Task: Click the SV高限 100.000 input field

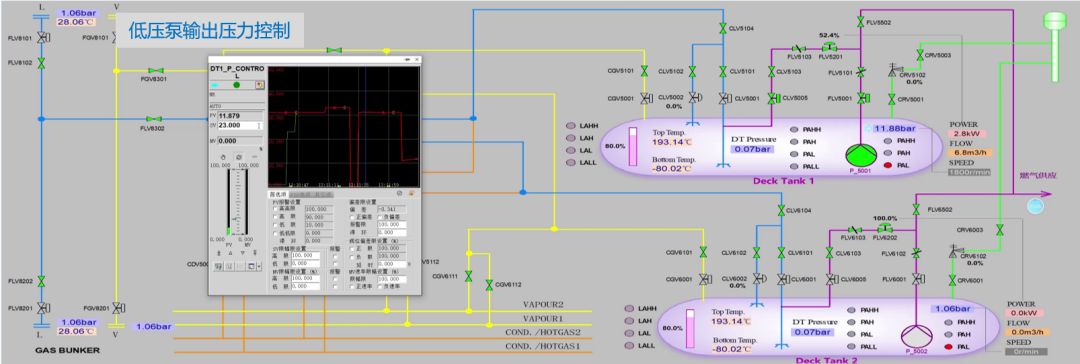Action: pos(305,255)
